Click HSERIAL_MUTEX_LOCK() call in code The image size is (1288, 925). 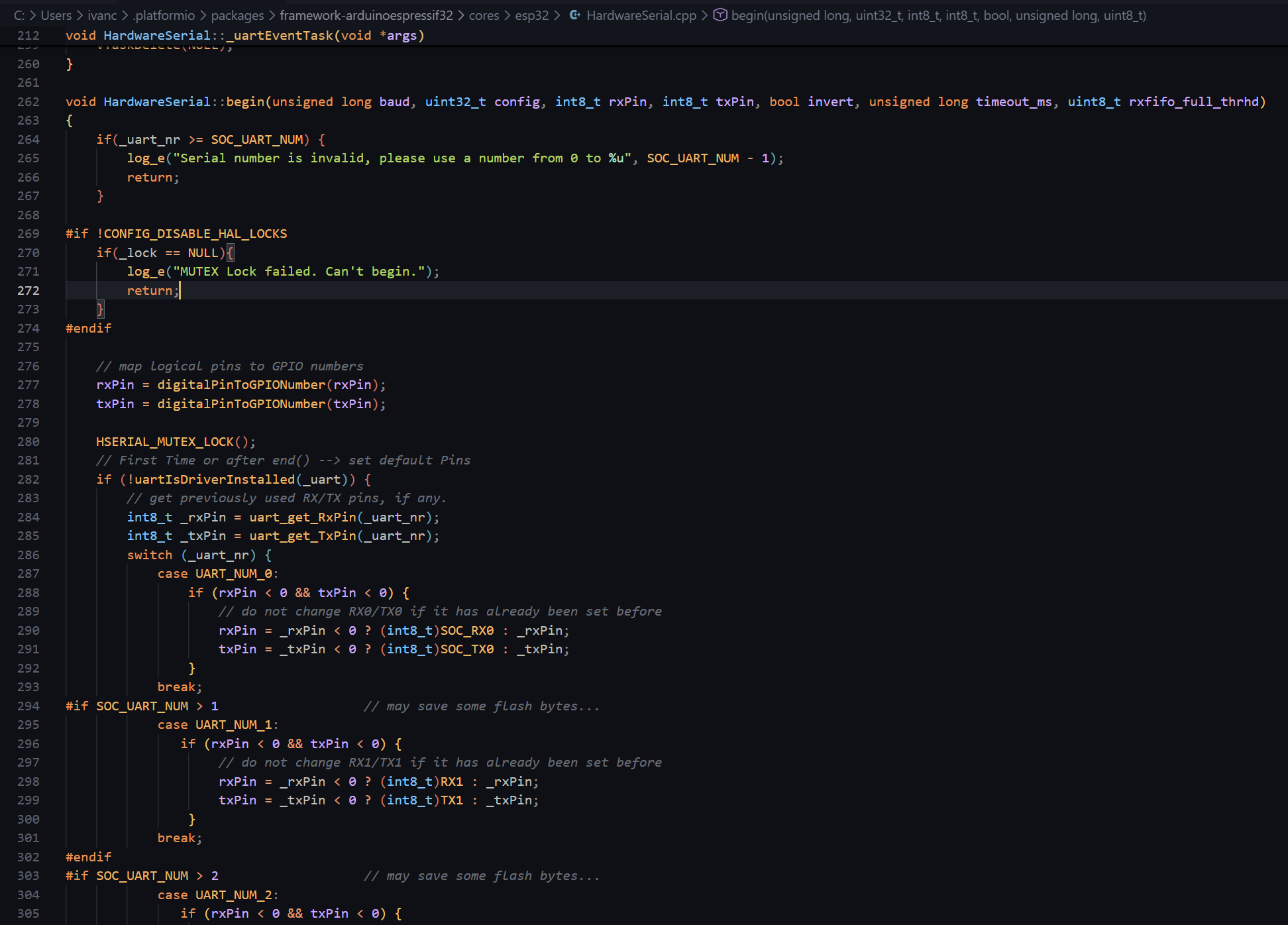[165, 441]
